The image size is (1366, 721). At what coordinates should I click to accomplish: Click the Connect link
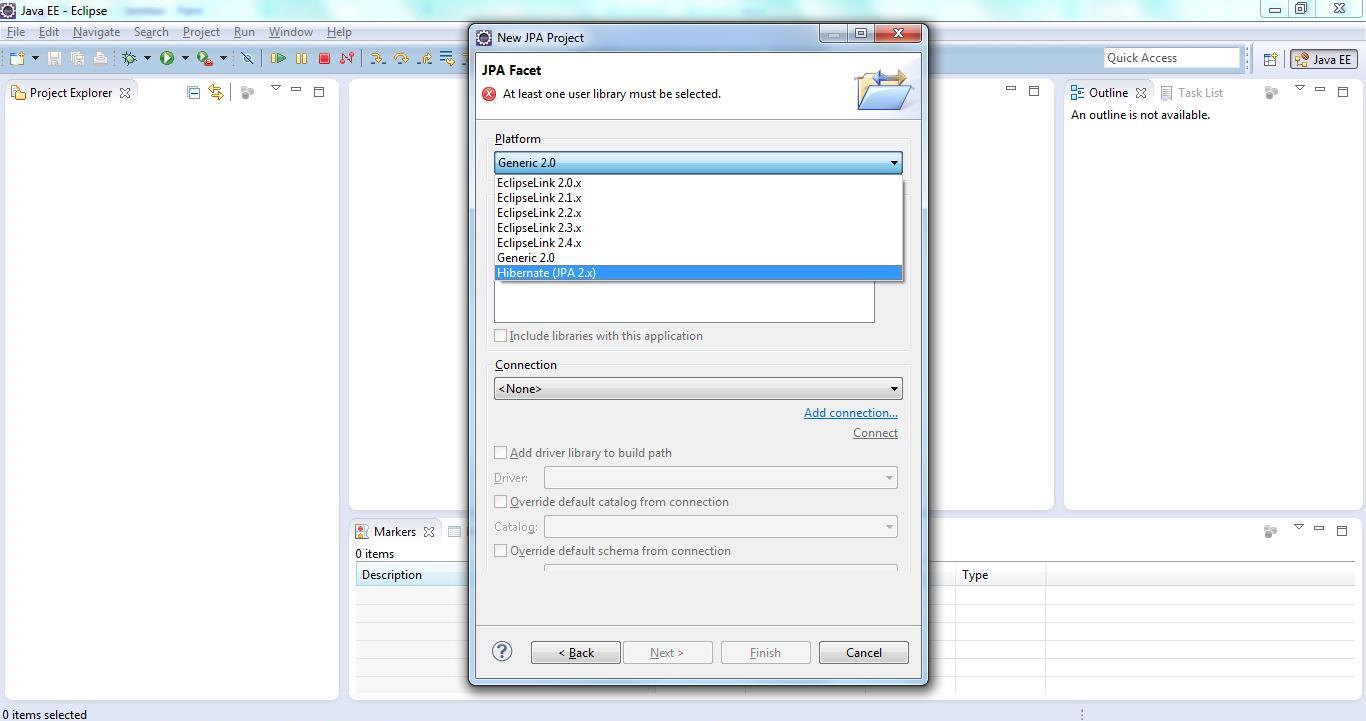(875, 433)
